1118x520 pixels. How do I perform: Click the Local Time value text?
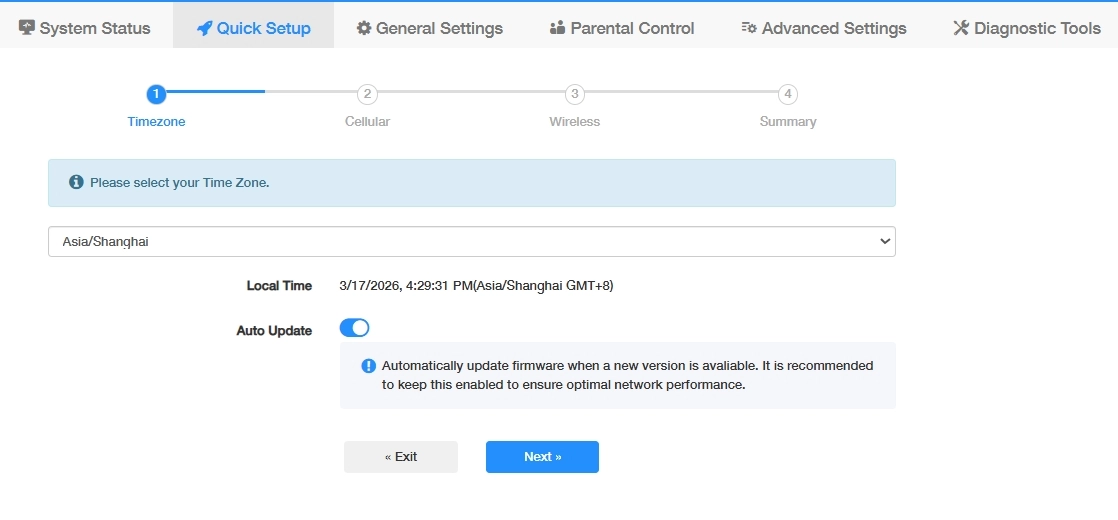click(476, 286)
